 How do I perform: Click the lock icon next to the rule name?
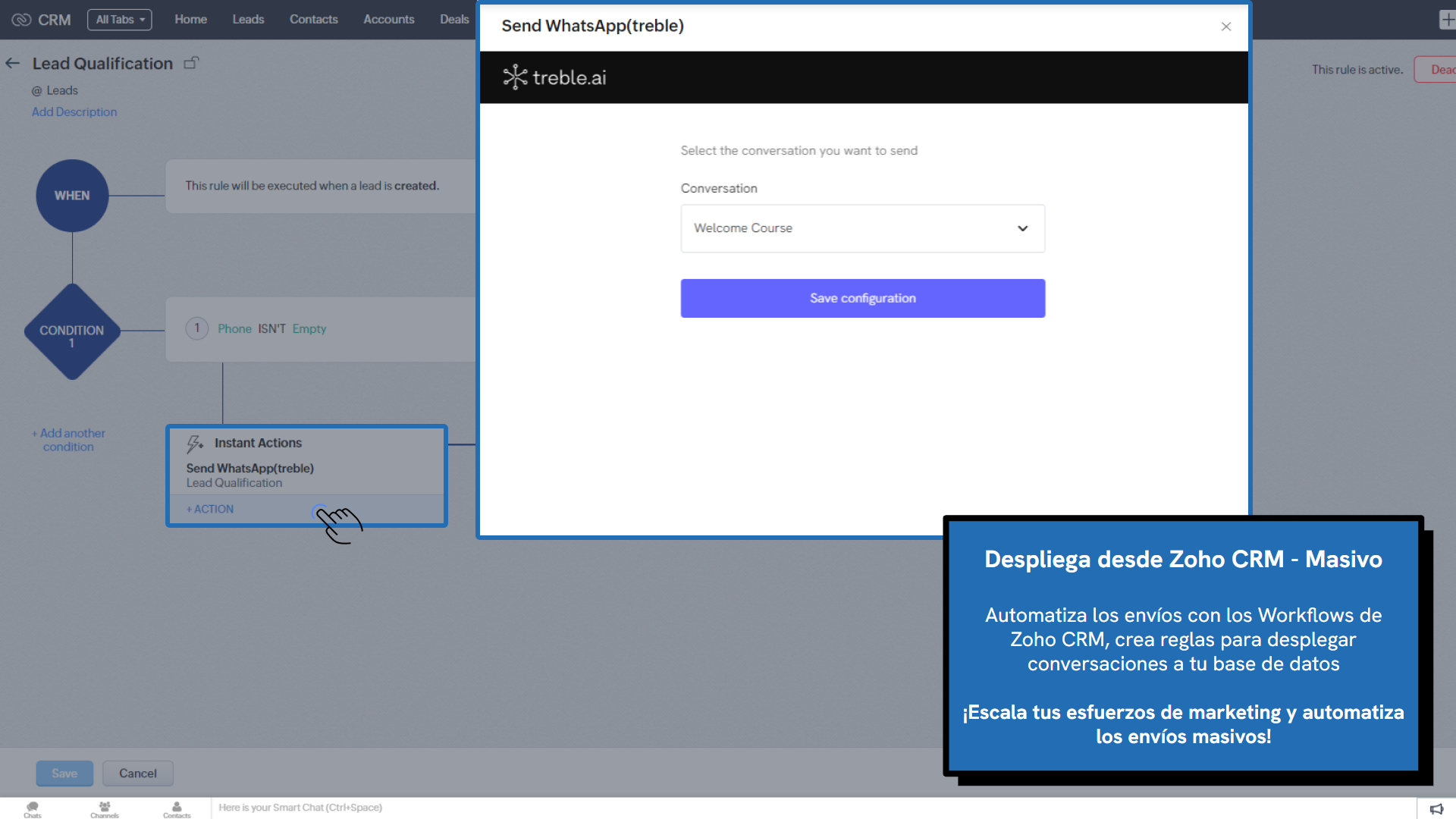[191, 63]
